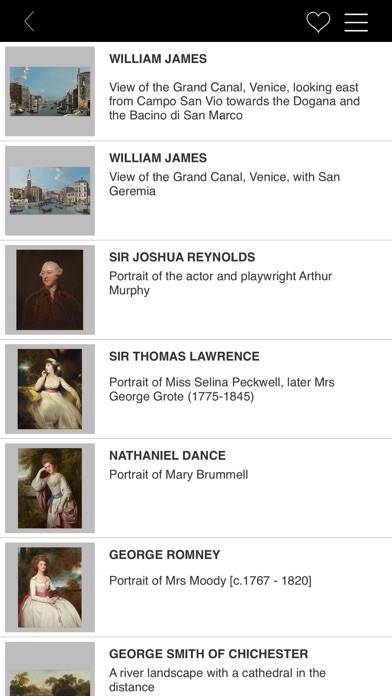Open the San Geremia painting thumbnail
The width and height of the screenshot is (392, 696).
50,190
